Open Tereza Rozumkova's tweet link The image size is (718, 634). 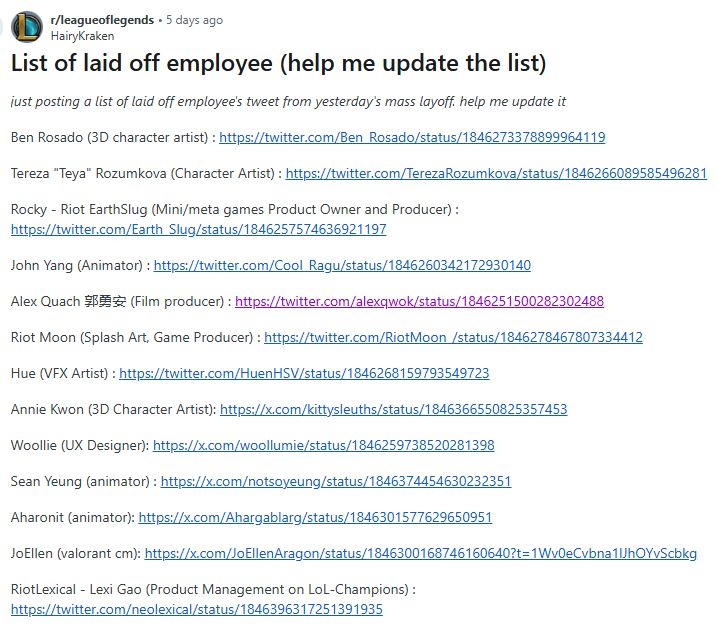496,173
